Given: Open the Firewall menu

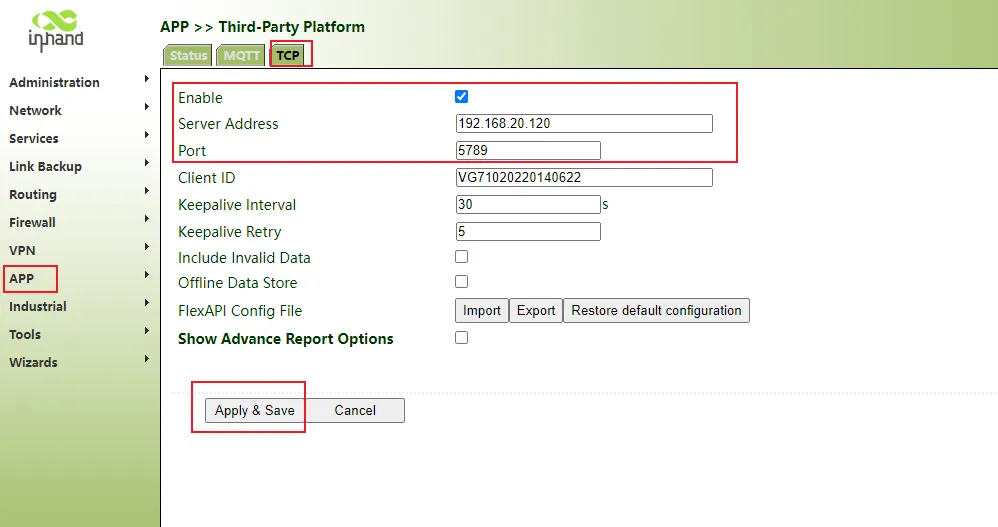Looking at the screenshot, I should click(32, 222).
